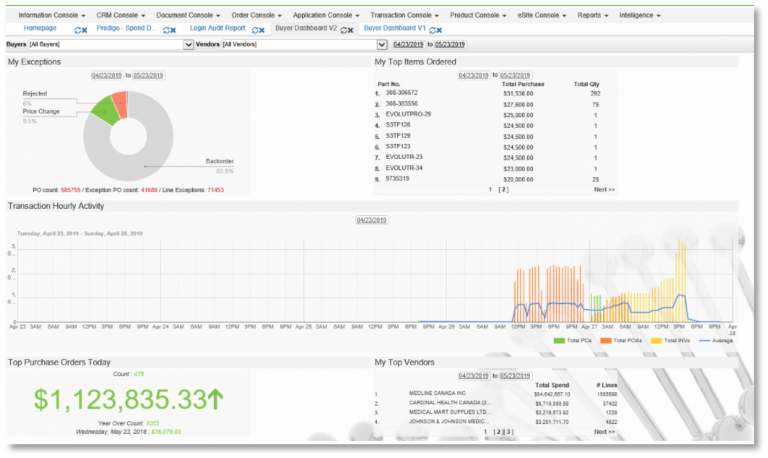
Task: Open the CRM Console menu
Action: point(120,15)
